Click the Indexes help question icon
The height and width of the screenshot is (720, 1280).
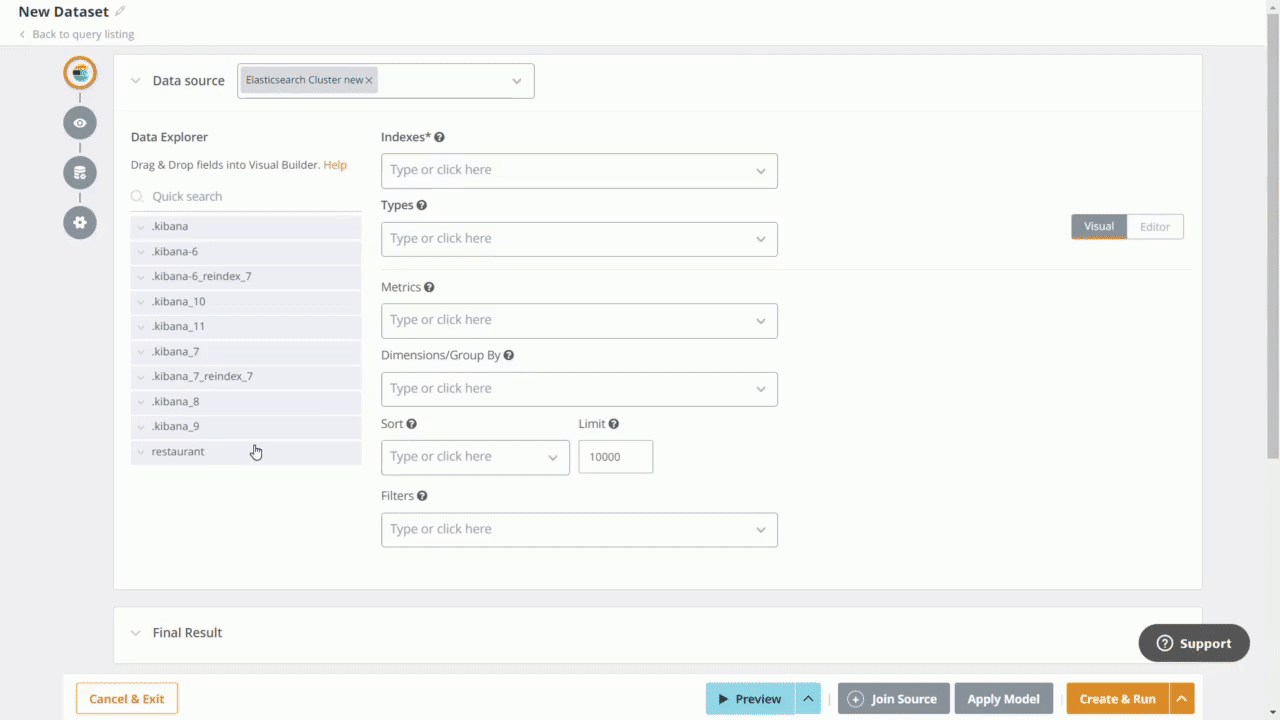tap(439, 137)
